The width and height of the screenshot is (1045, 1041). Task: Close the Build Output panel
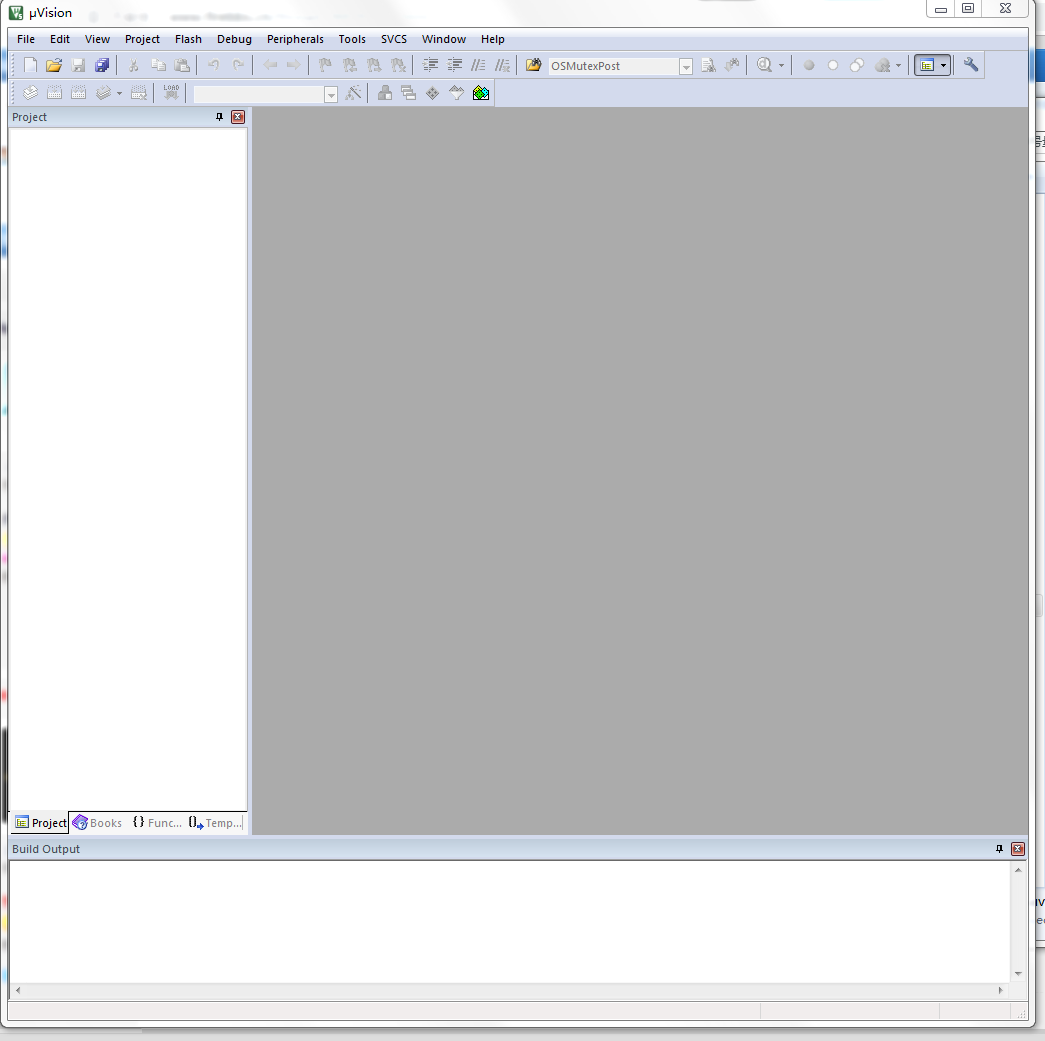pos(1018,849)
